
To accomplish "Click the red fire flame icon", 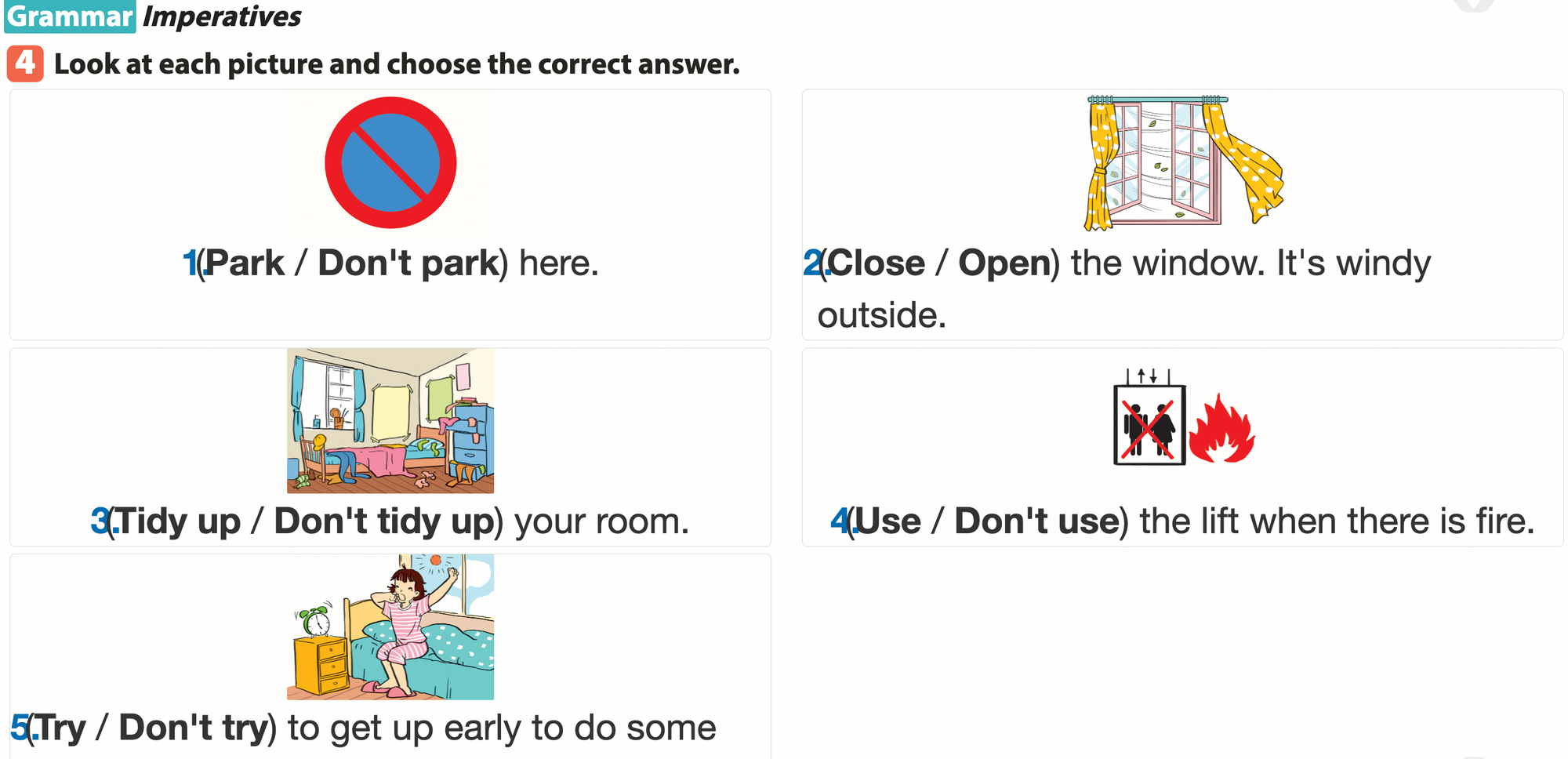I will tap(1221, 430).
